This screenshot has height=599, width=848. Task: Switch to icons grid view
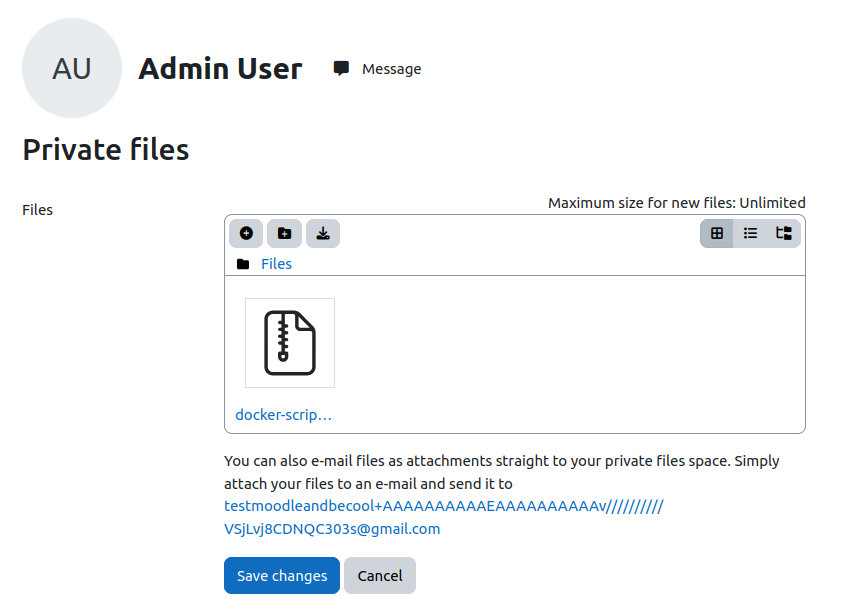pyautogui.click(x=717, y=233)
